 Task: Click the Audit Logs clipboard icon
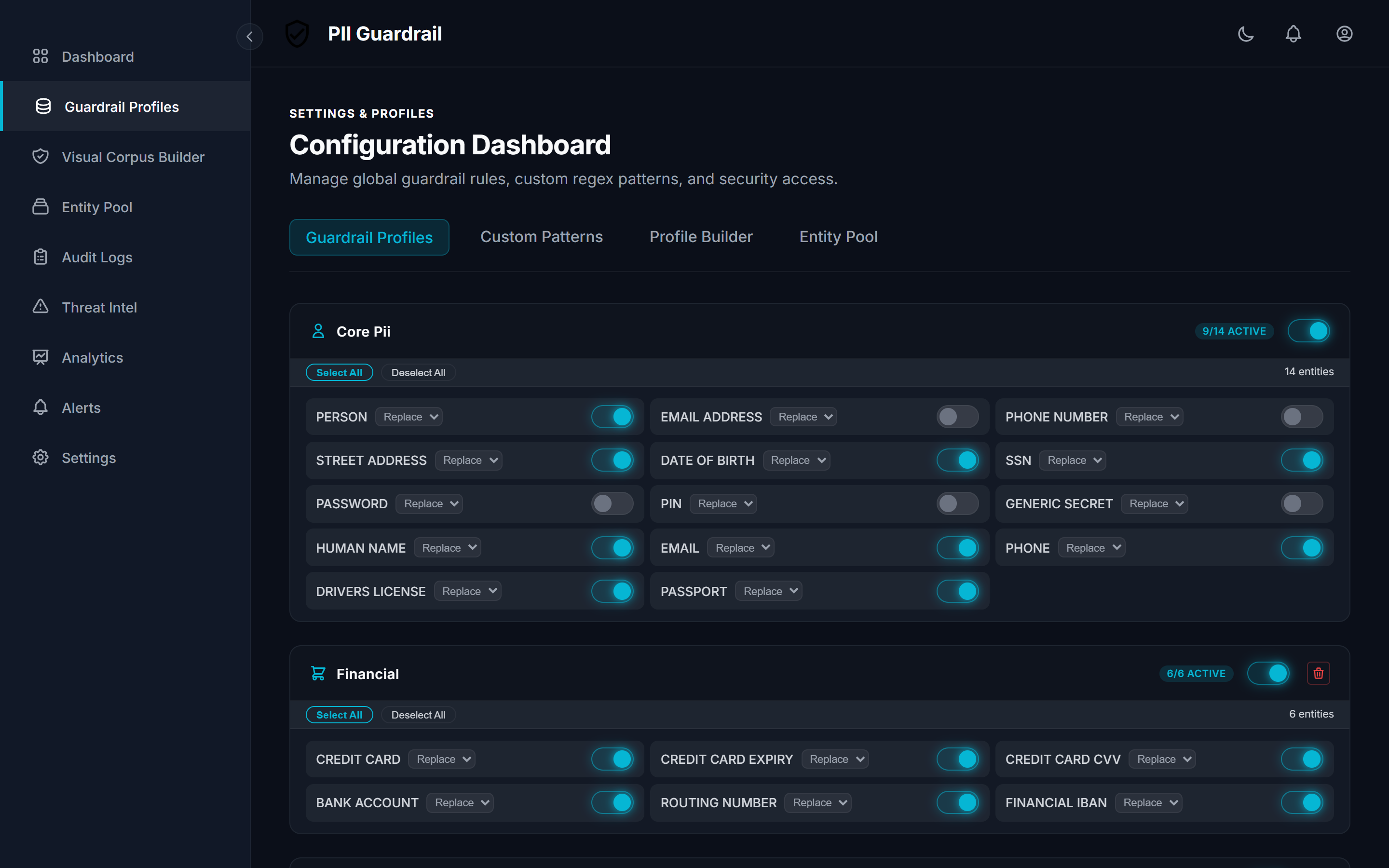tap(40, 257)
